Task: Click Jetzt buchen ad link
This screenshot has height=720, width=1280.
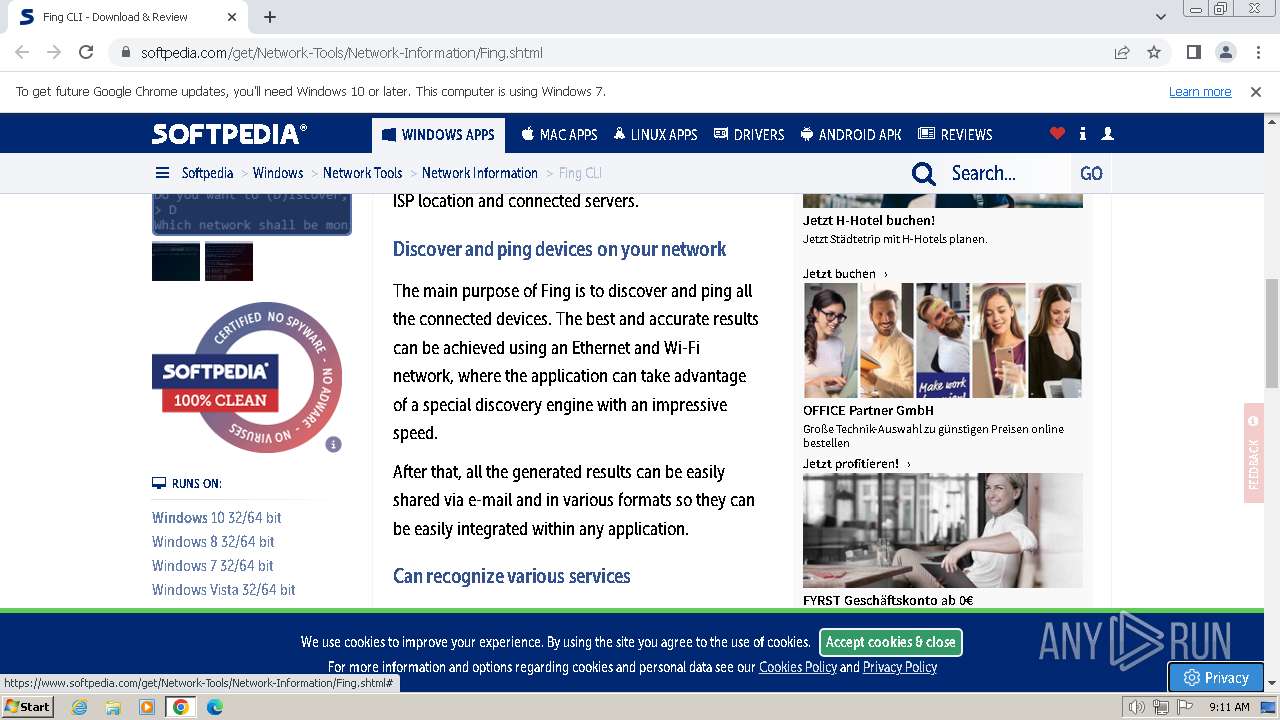Action: tap(844, 274)
